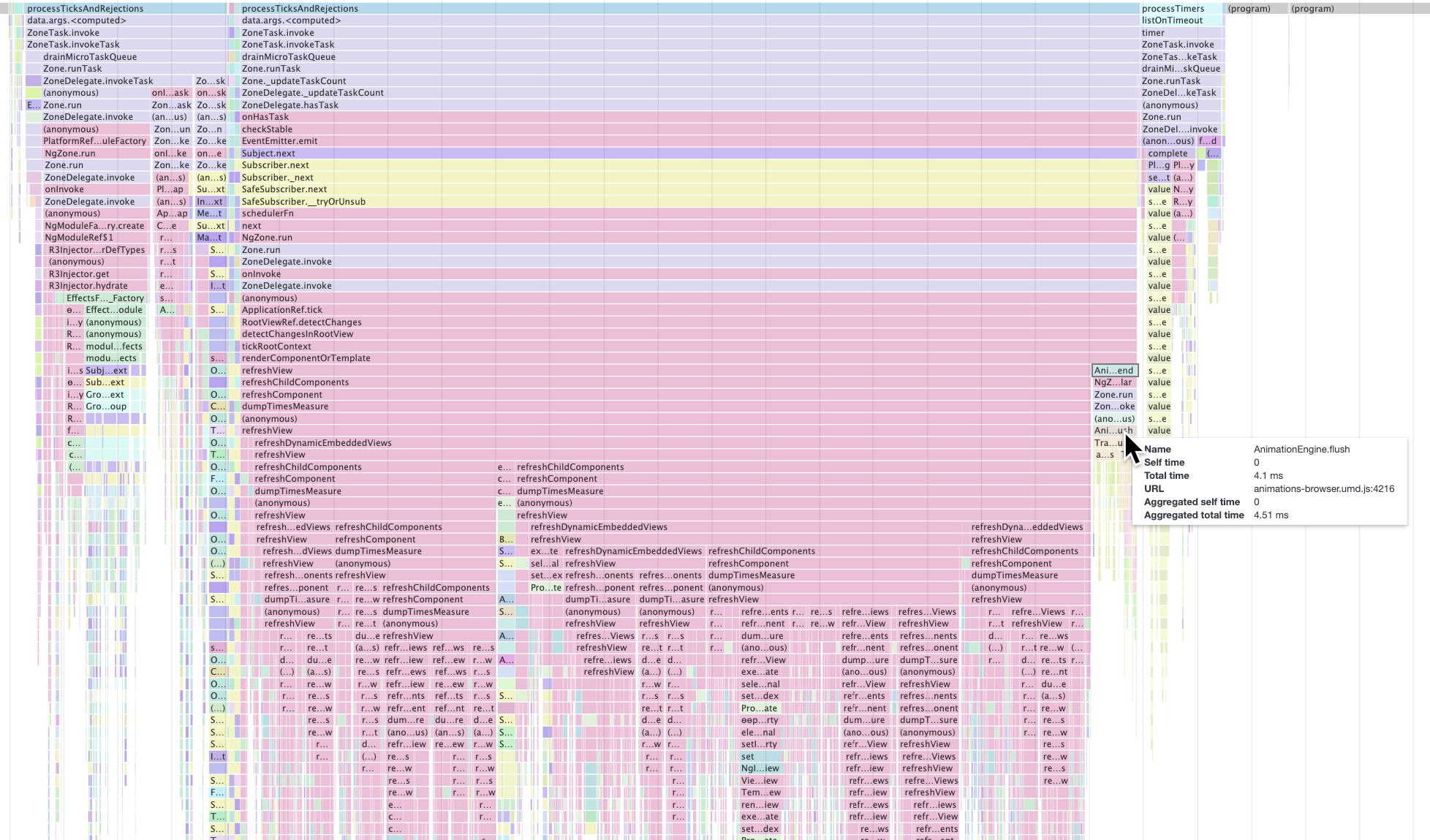
Task: Click the 'Gro...ext' frame
Action: 106,395
